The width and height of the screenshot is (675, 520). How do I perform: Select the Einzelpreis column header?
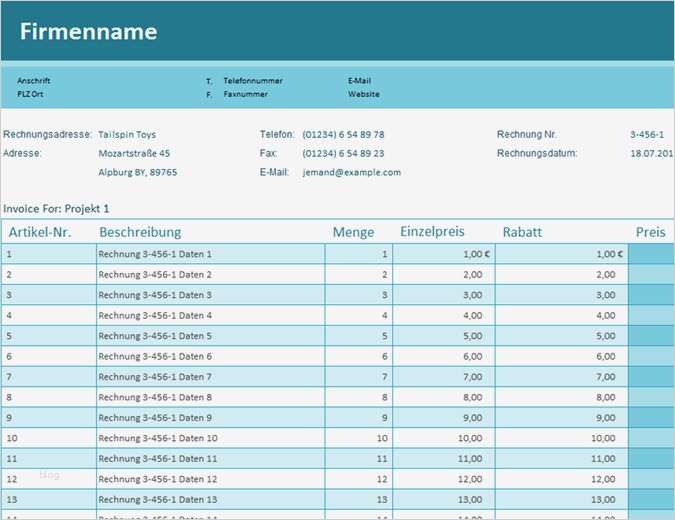point(432,232)
